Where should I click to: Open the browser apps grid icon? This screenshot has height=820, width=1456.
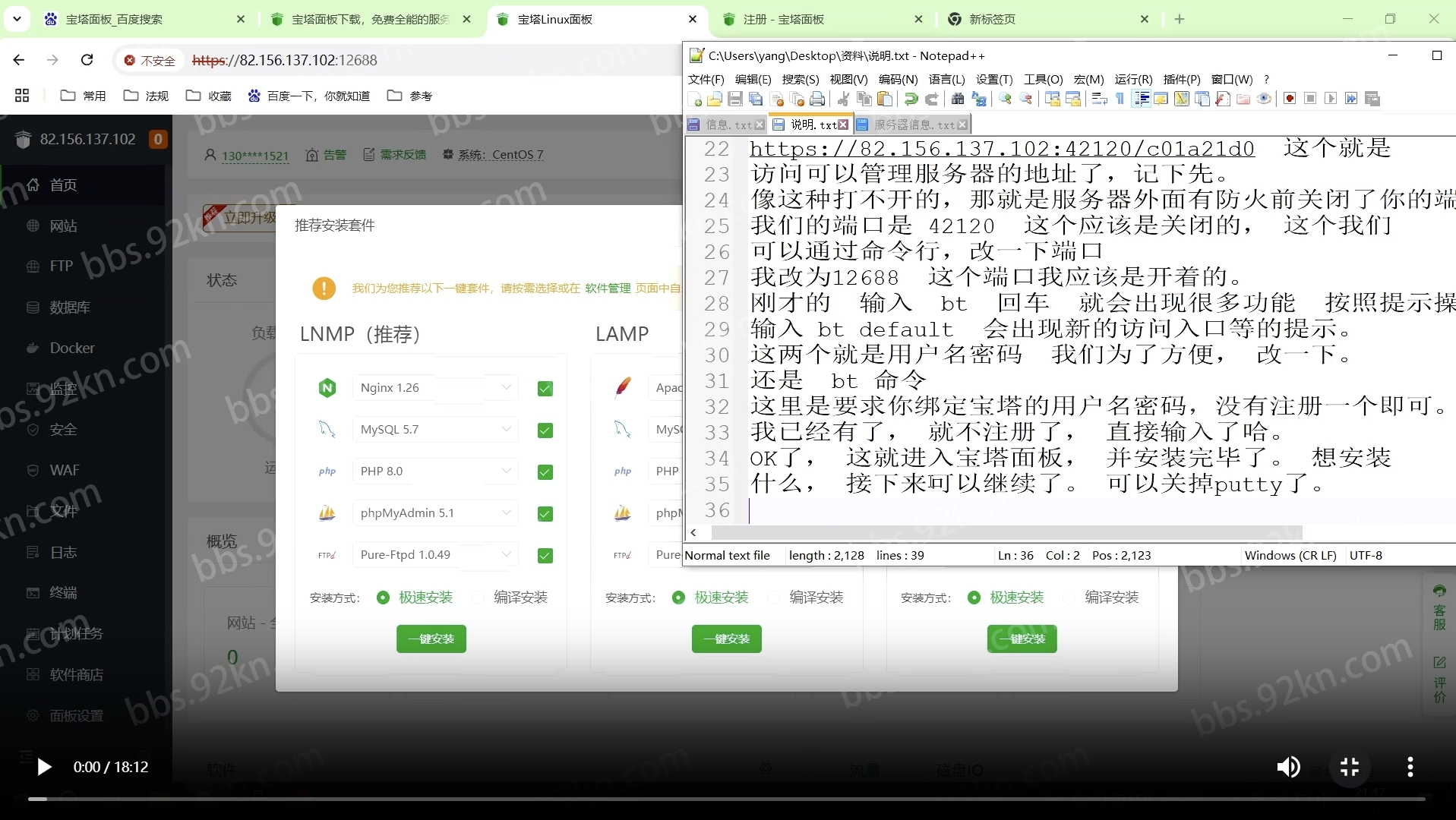click(22, 96)
